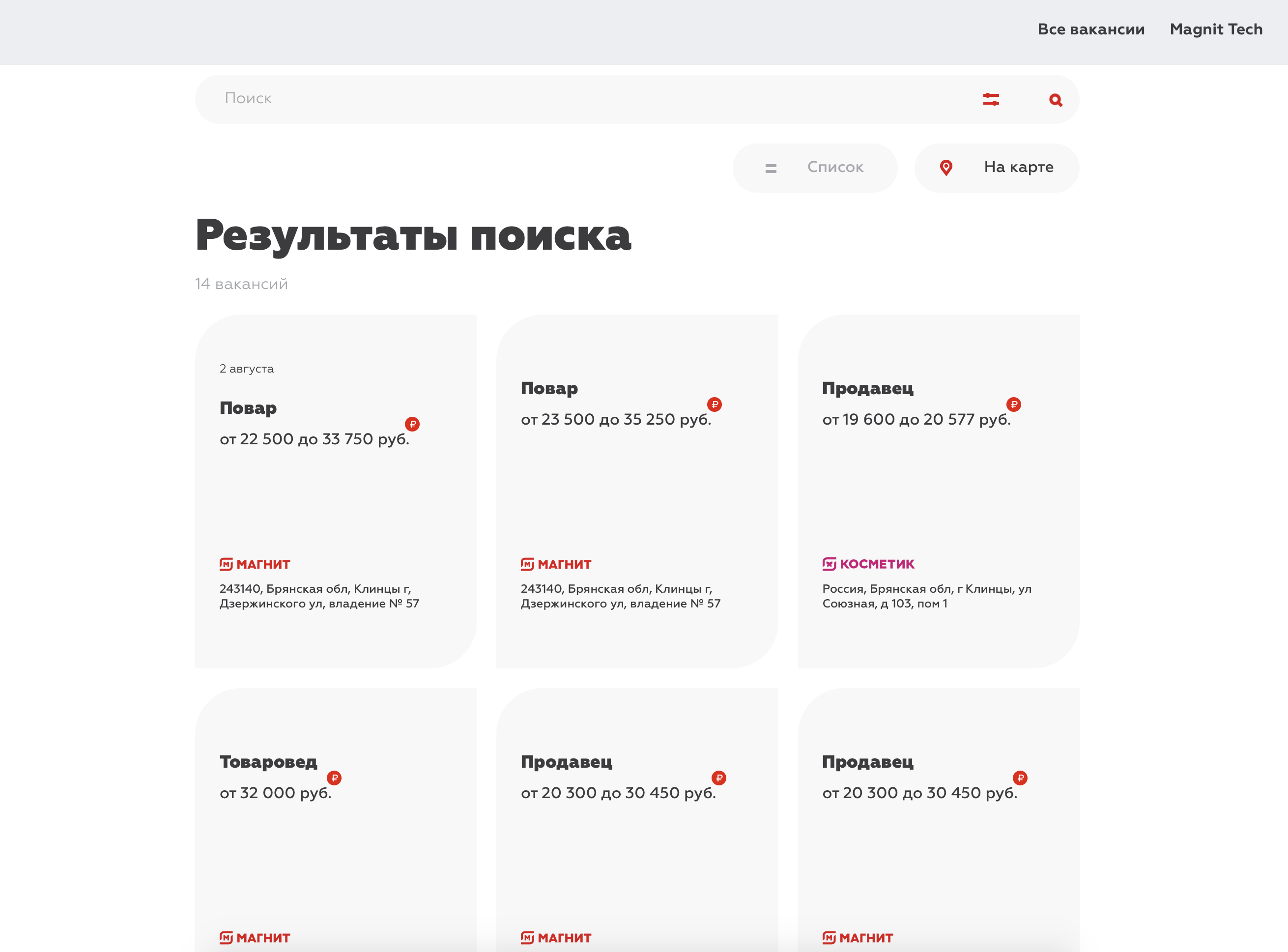Click Магнит logo on 22 500 Повар card
1288x952 pixels.
255,564
